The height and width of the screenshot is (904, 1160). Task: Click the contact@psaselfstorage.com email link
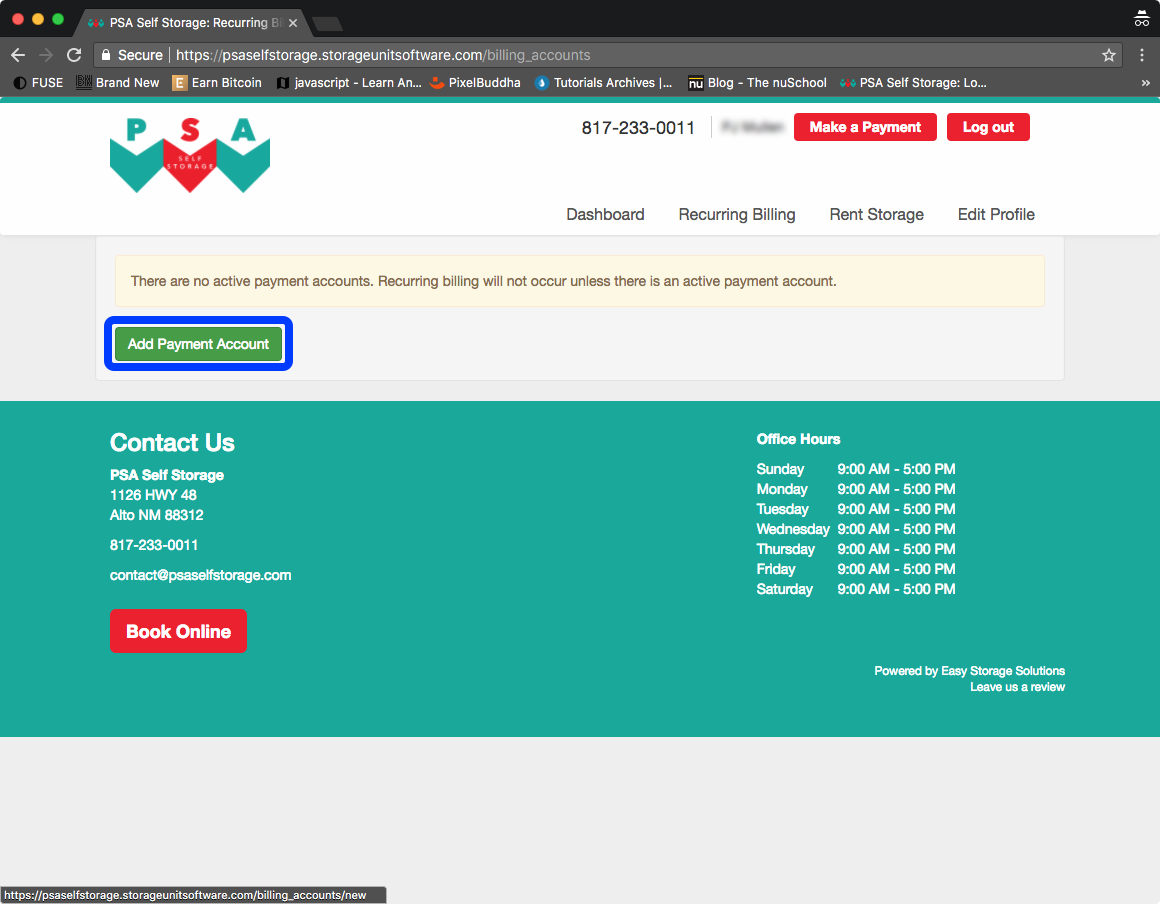click(x=200, y=575)
